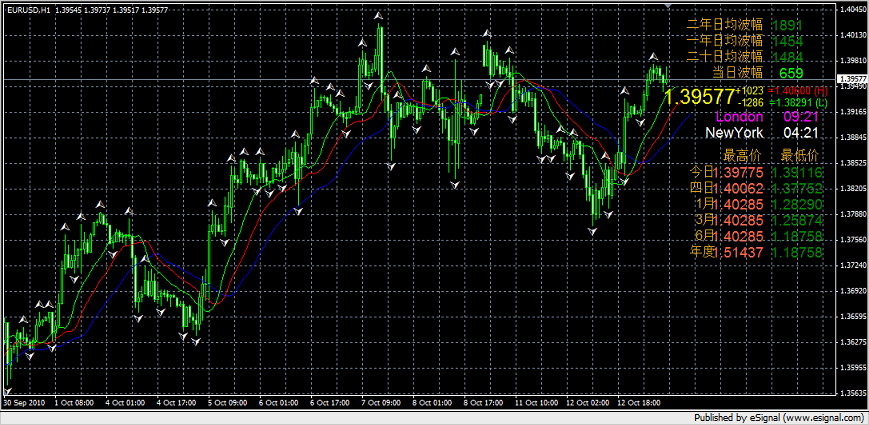Viewport: 869px width, 425px height.
Task: Click the 1.38205 price axis label
Action: pyautogui.click(x=854, y=188)
